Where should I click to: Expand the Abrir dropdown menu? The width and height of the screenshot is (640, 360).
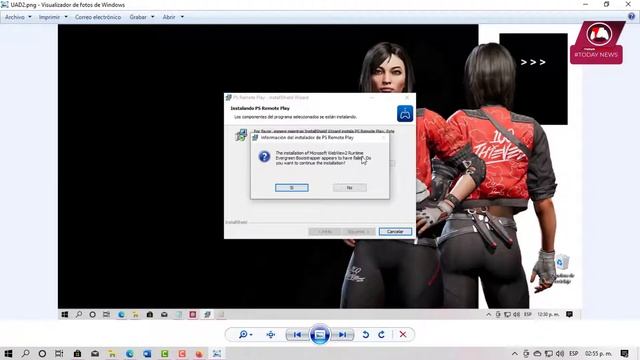coord(173,17)
